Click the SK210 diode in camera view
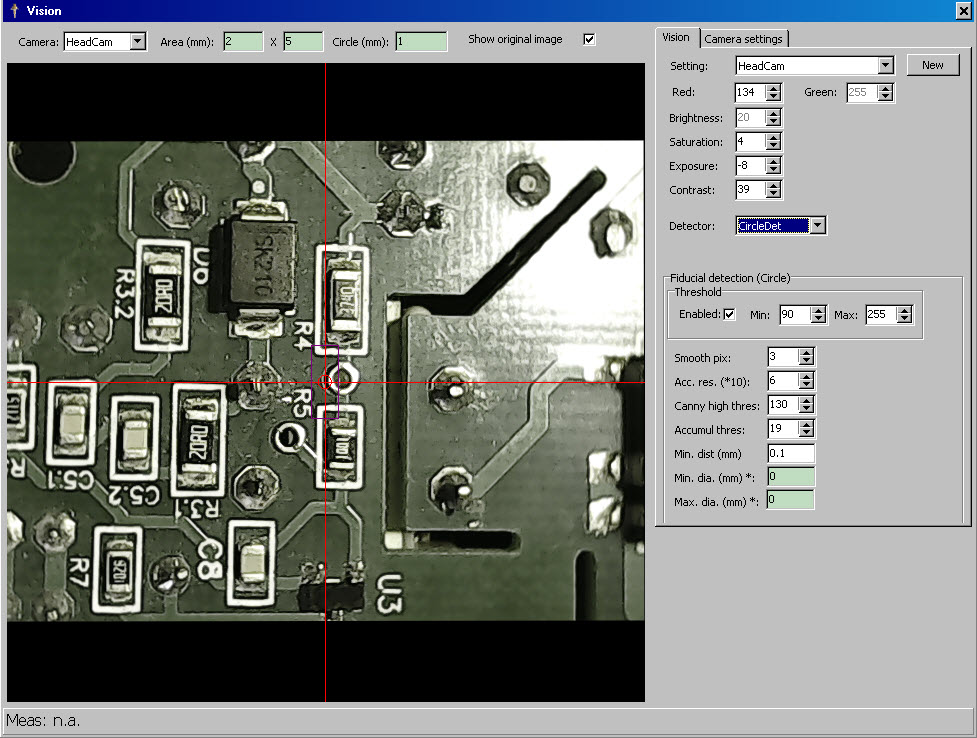 tap(262, 265)
